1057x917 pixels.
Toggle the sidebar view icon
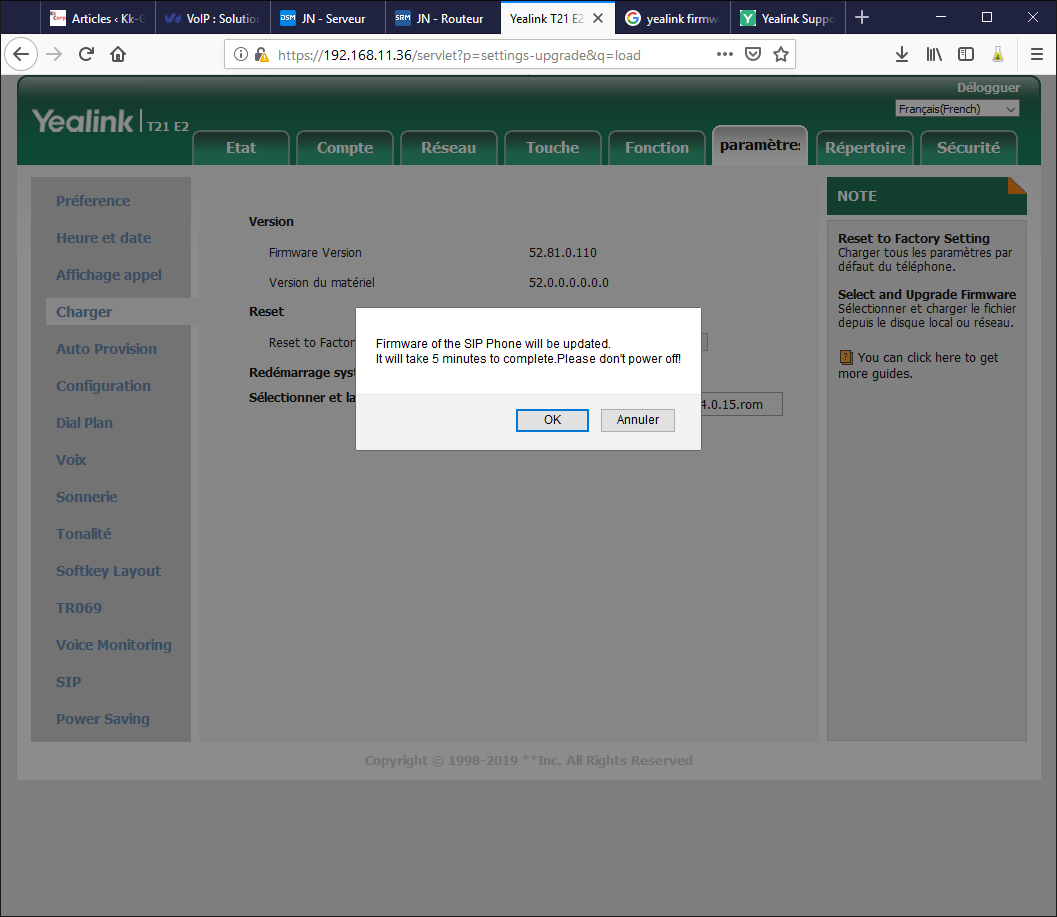pos(966,55)
